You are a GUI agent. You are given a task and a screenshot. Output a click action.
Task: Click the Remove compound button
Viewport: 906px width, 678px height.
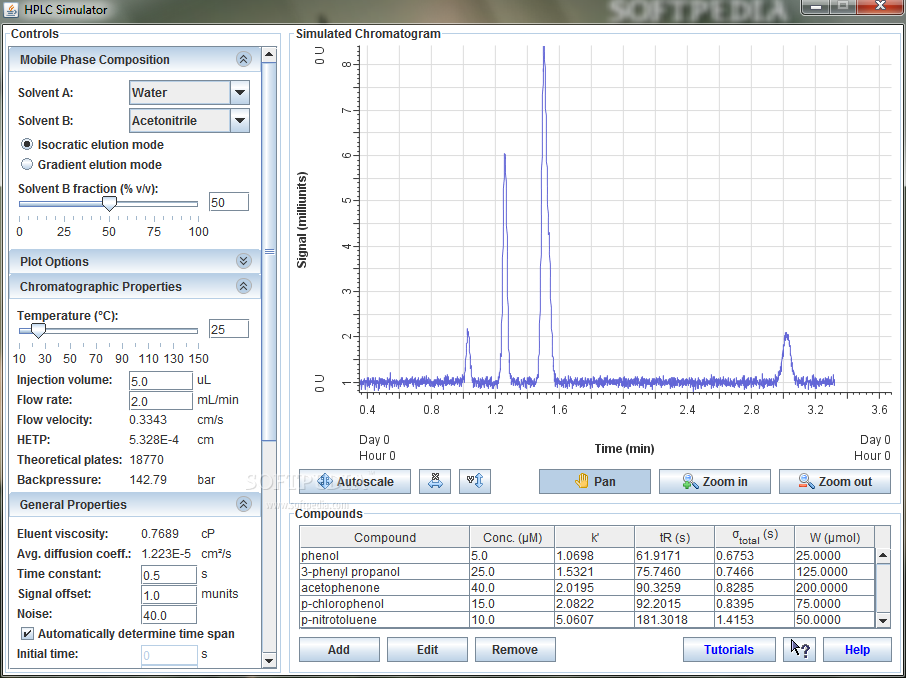pyautogui.click(x=515, y=650)
